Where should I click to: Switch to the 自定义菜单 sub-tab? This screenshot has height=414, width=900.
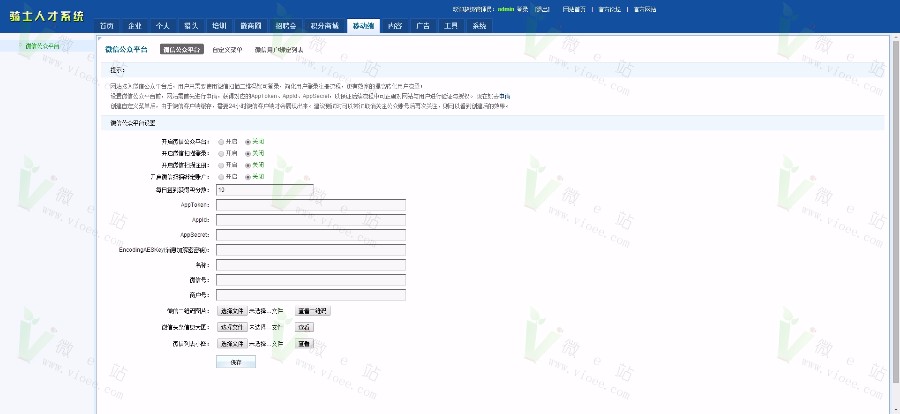coord(227,49)
